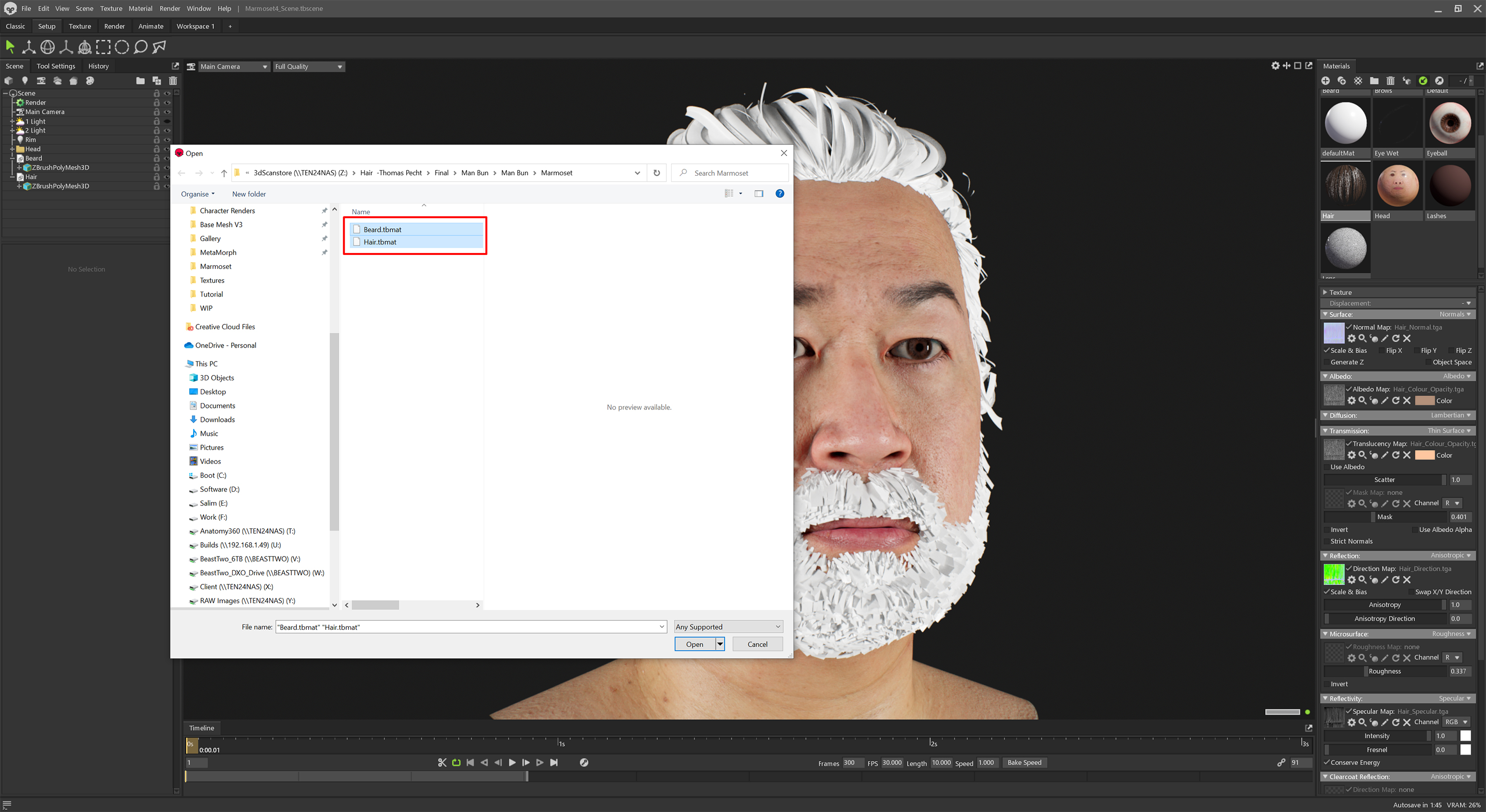
Task: Expand the Beard node in the Scene tree
Action: click(13, 158)
